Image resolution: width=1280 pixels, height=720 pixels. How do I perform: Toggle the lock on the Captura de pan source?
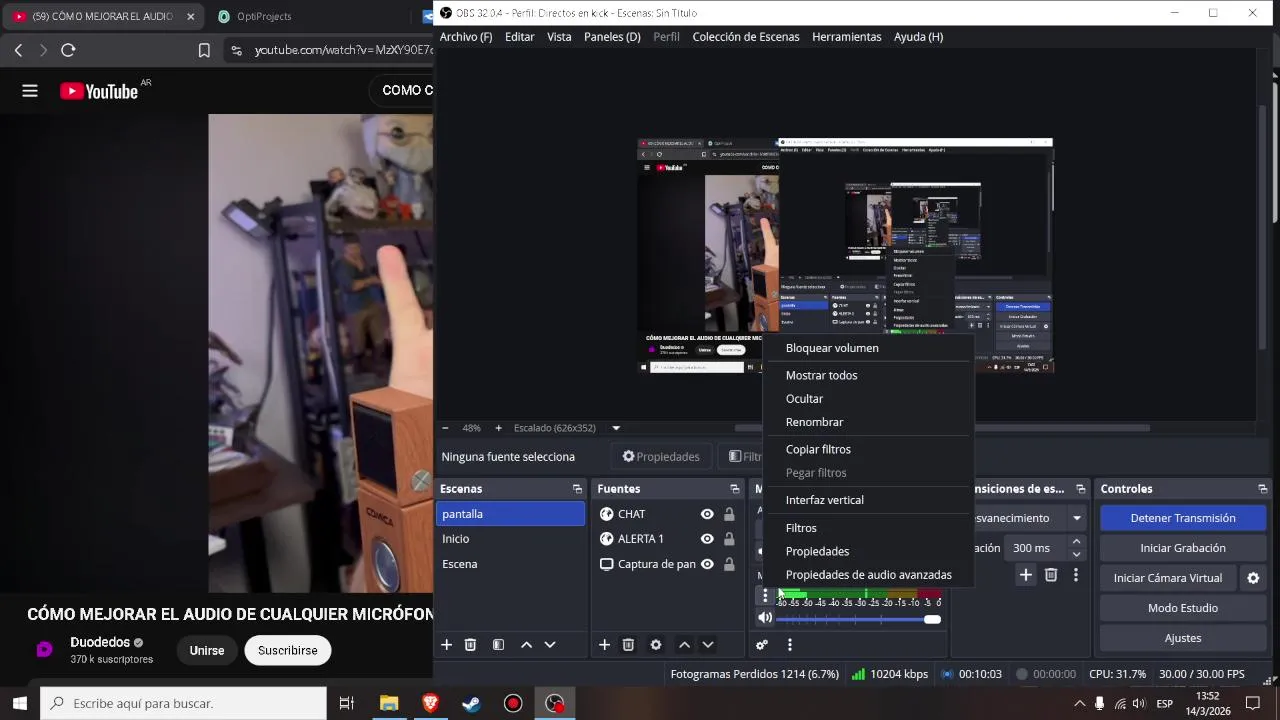(729, 564)
